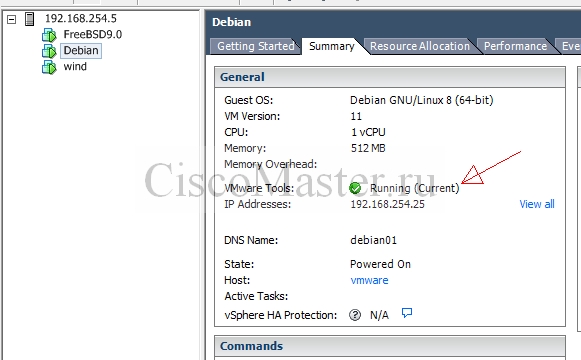Click the DNS name debian01
The height and width of the screenshot is (360, 581).
(x=374, y=240)
